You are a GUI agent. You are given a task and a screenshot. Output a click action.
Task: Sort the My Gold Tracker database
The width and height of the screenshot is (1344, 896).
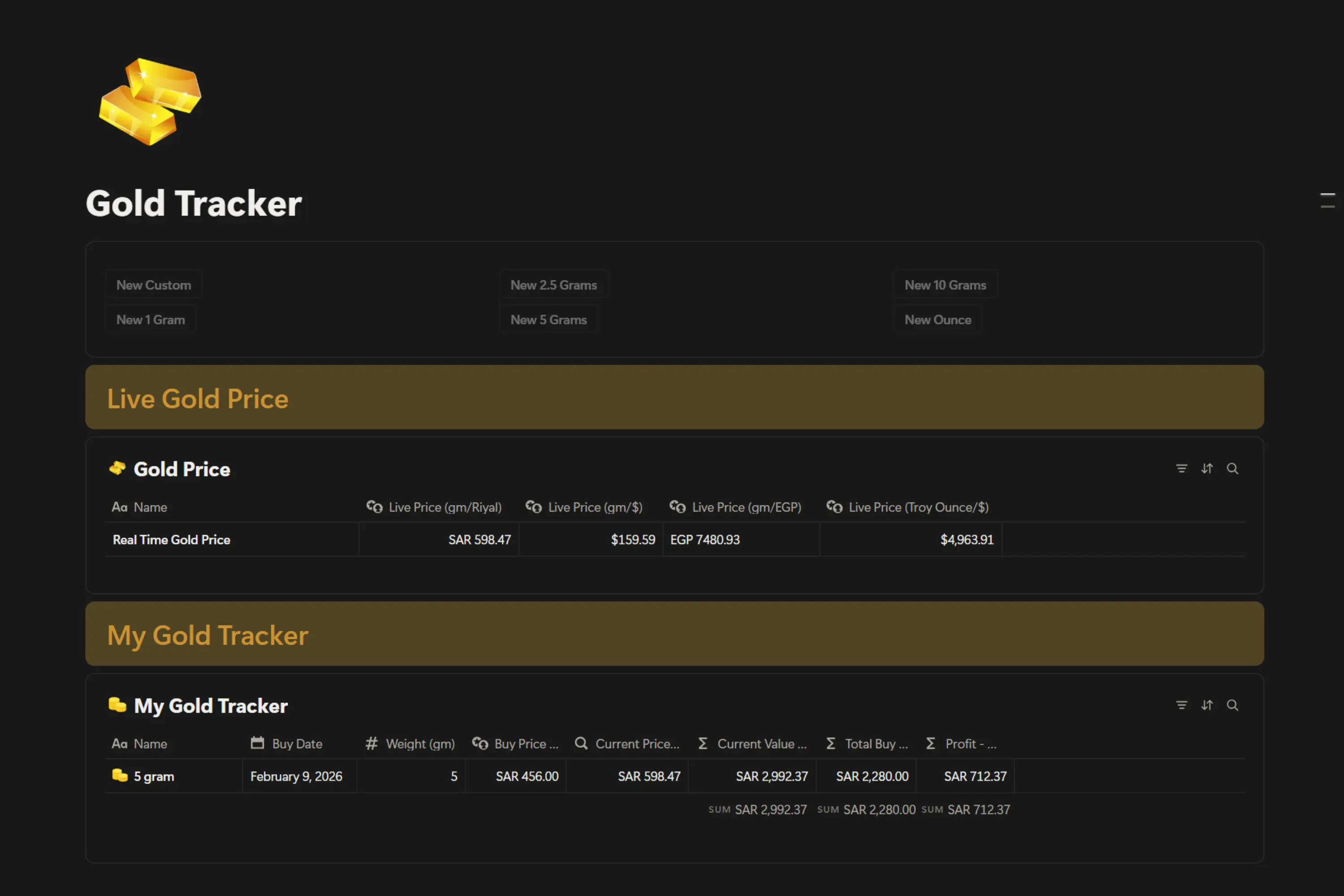pos(1207,705)
